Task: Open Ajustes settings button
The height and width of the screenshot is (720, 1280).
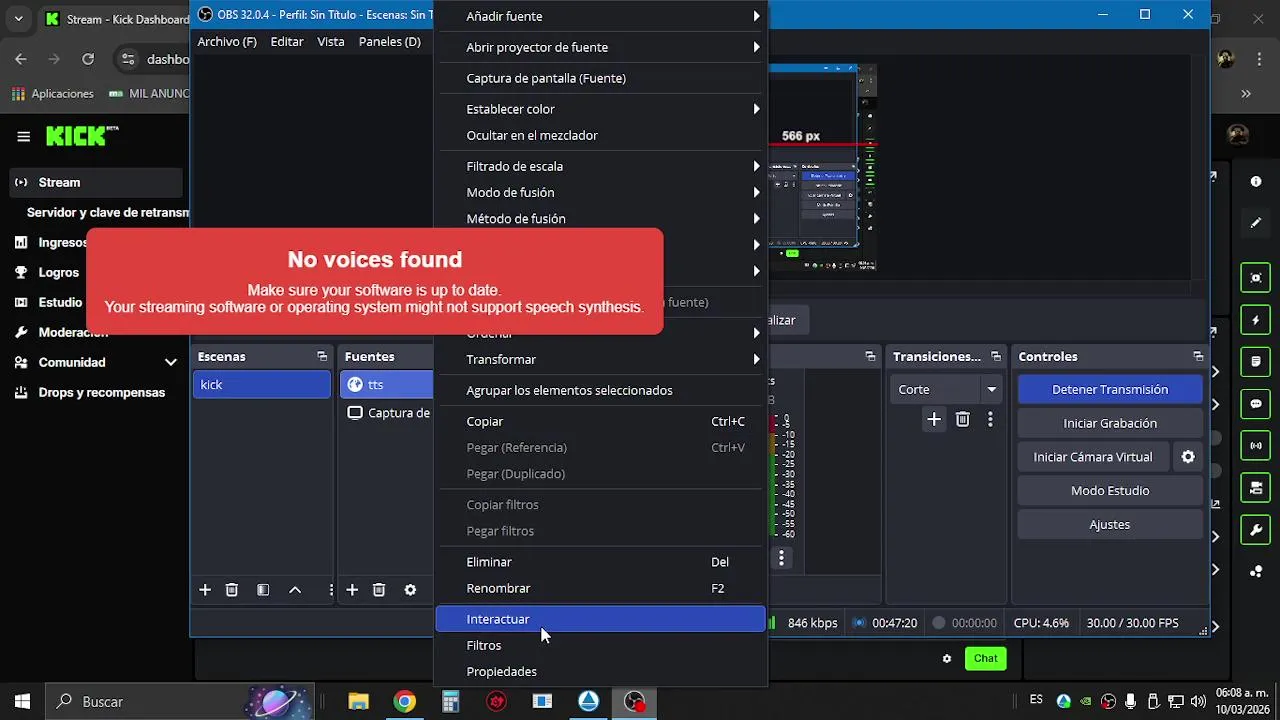Action: click(1110, 524)
